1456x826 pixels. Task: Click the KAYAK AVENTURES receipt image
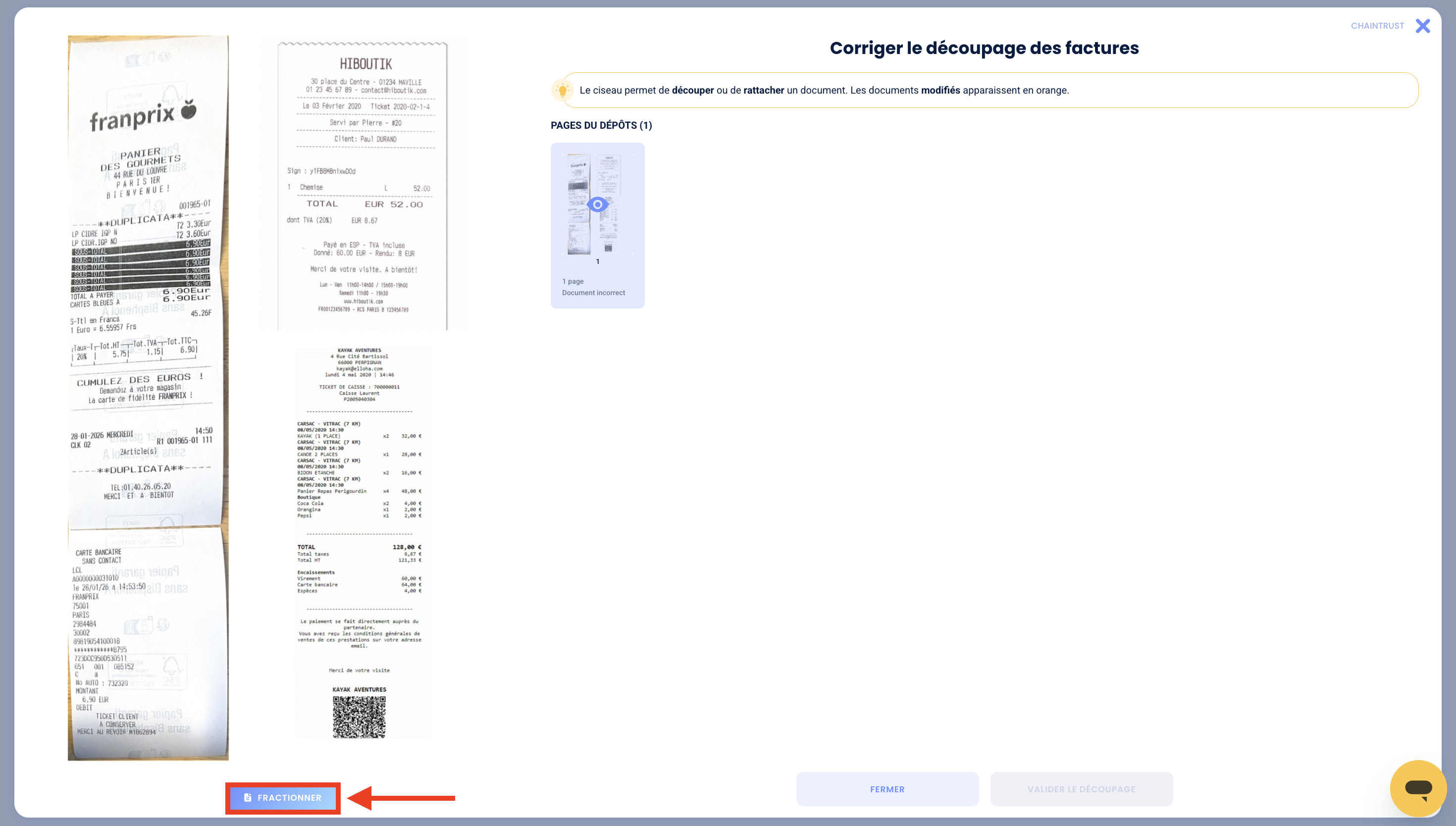click(363, 542)
